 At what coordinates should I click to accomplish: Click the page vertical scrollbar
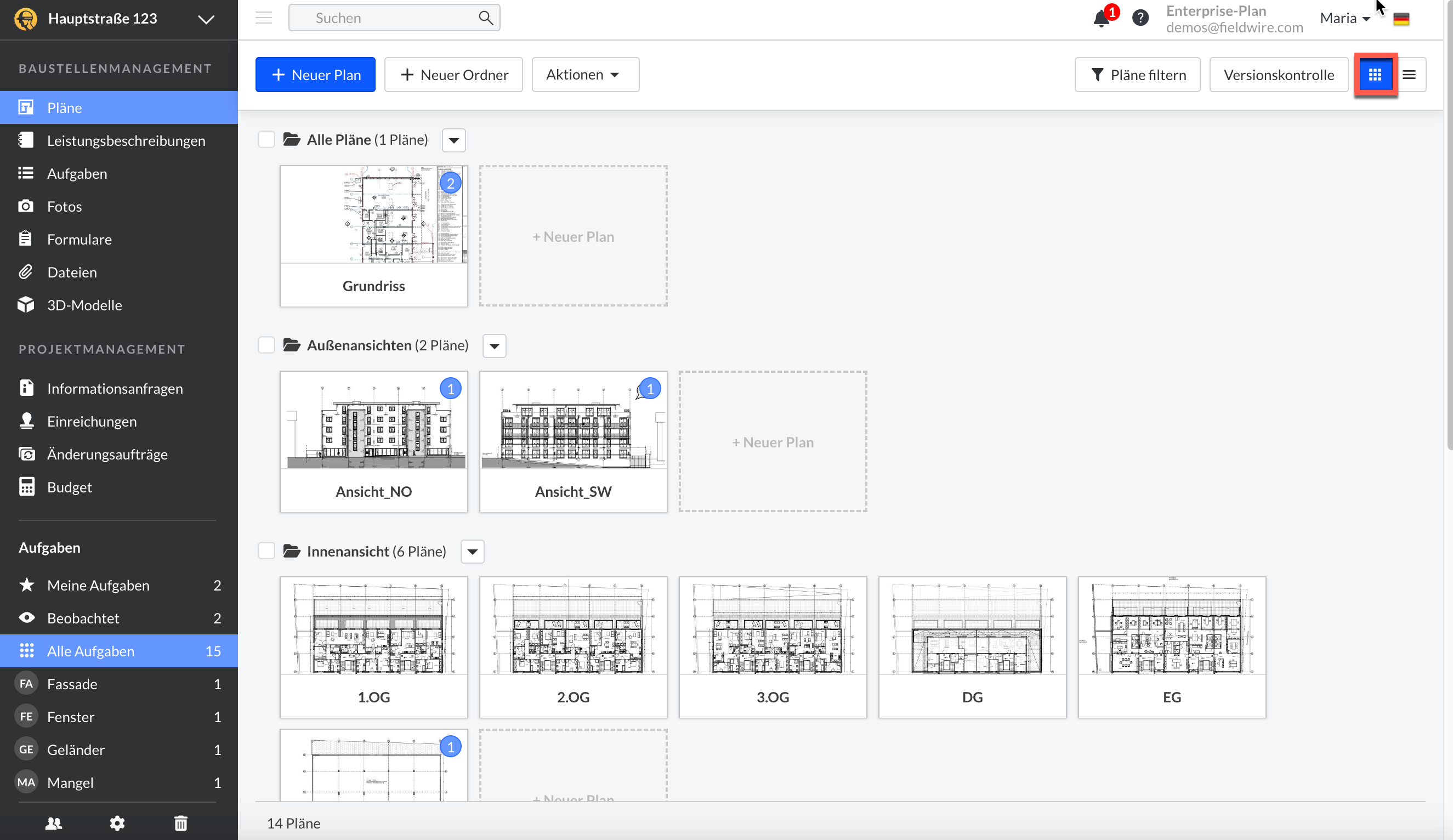coord(1450,225)
